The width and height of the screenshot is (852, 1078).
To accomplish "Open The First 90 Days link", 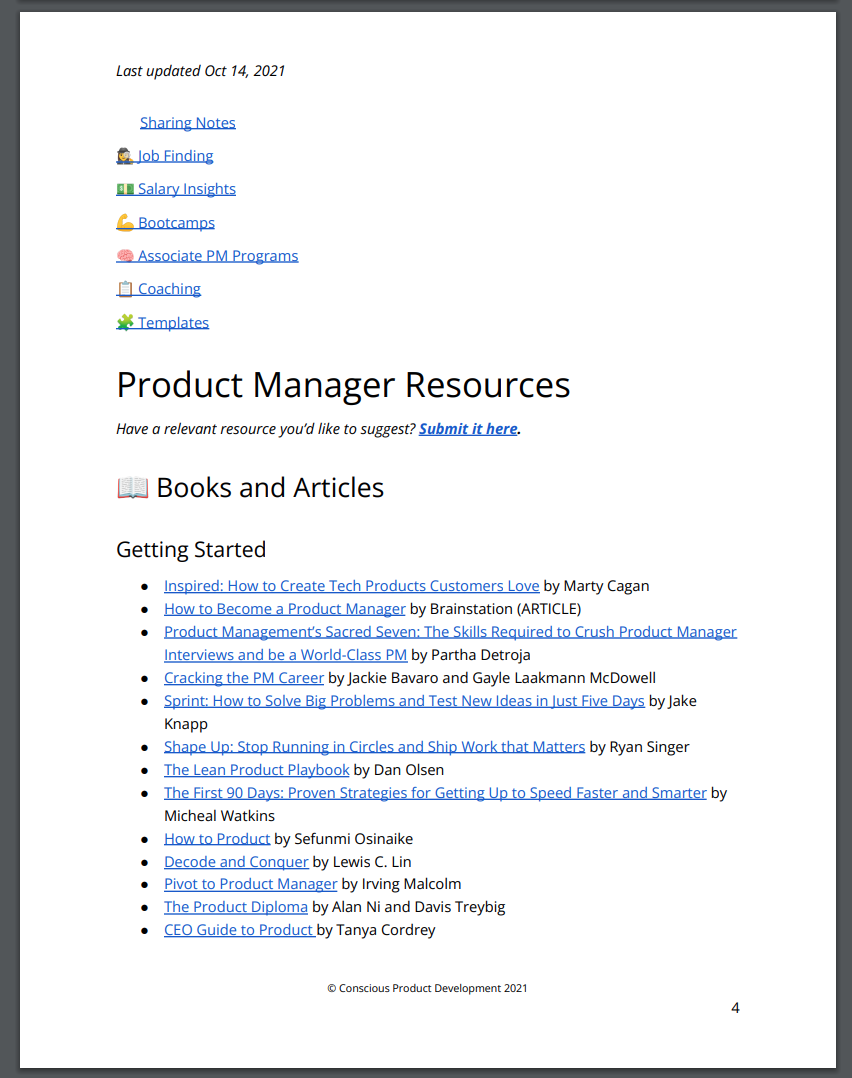I will pyautogui.click(x=435, y=793).
